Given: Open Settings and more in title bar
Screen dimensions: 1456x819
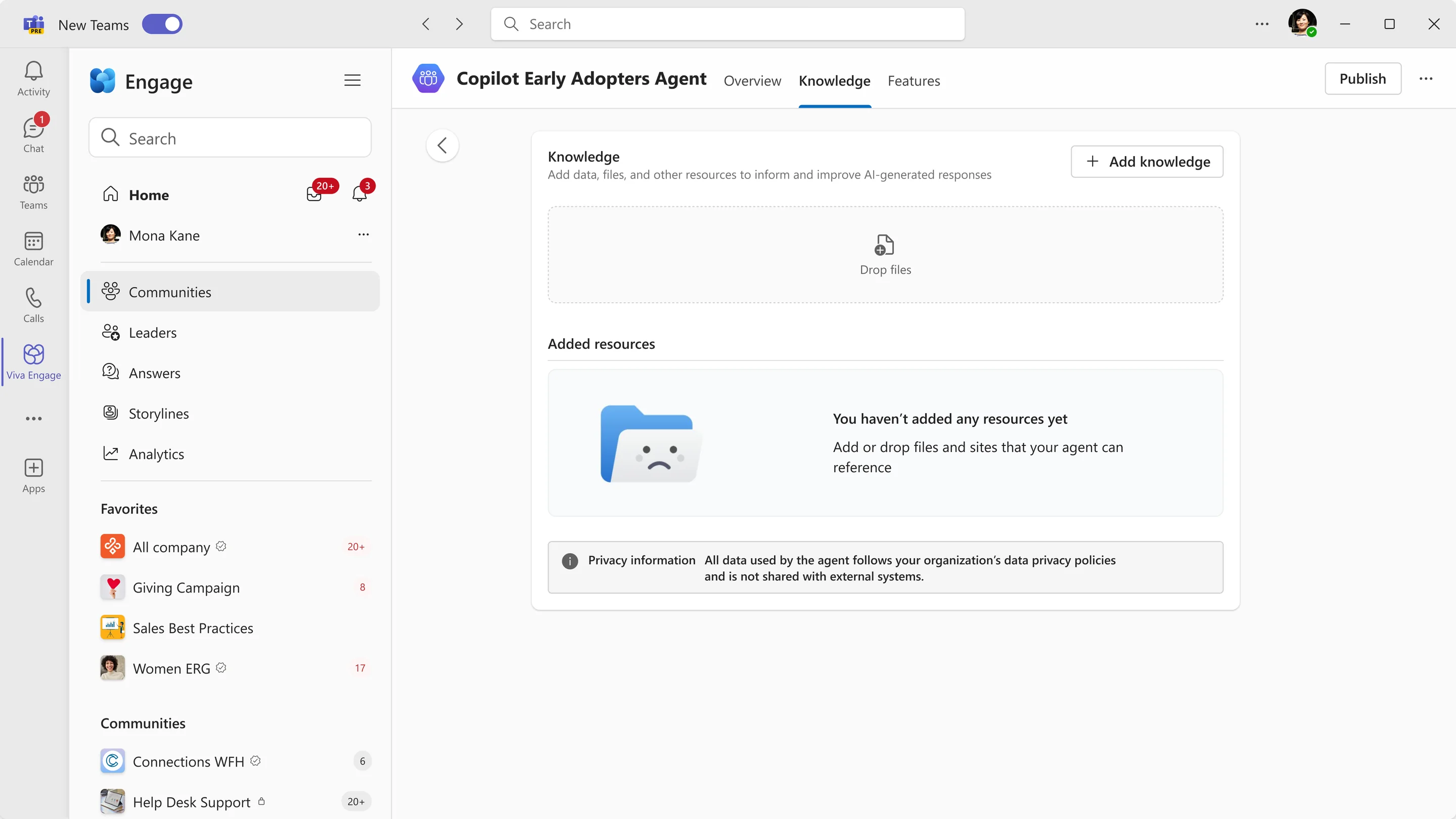Looking at the screenshot, I should pos(1261,24).
